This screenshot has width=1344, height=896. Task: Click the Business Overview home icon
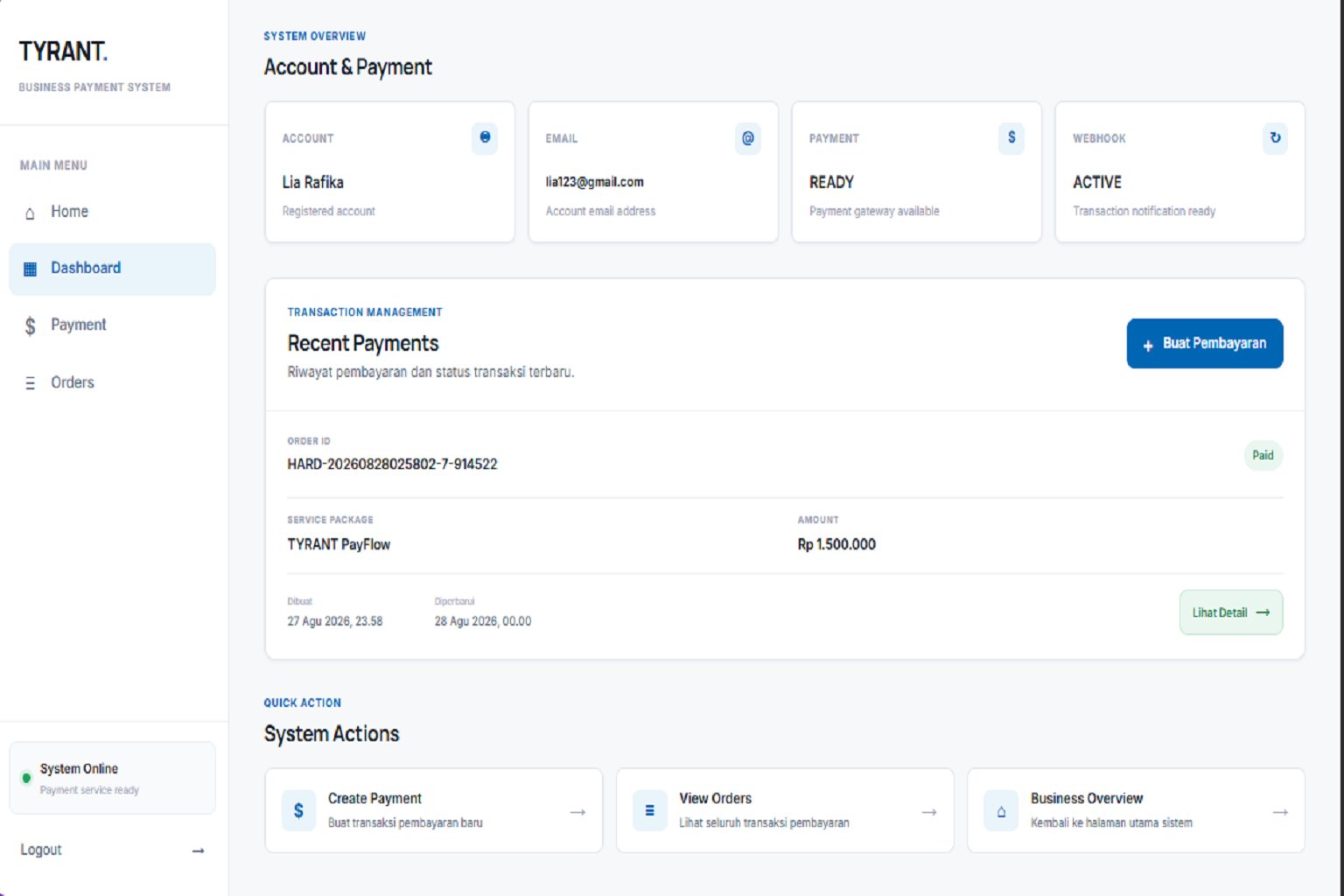pyautogui.click(x=1001, y=811)
